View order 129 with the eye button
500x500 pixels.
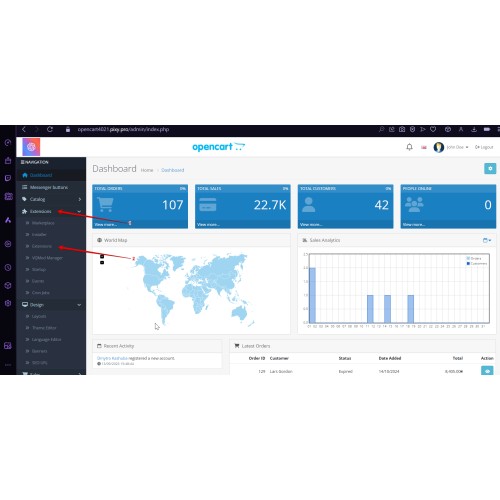(x=487, y=371)
